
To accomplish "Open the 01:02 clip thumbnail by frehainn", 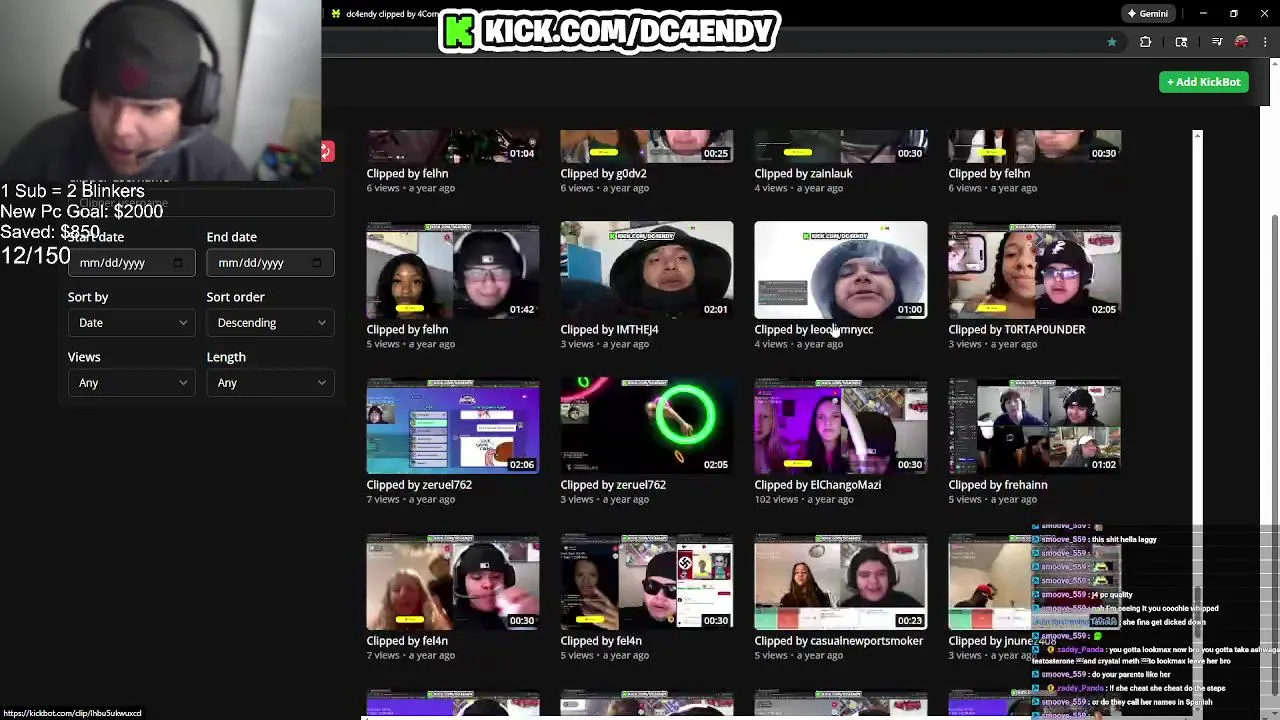I will pyautogui.click(x=1035, y=426).
